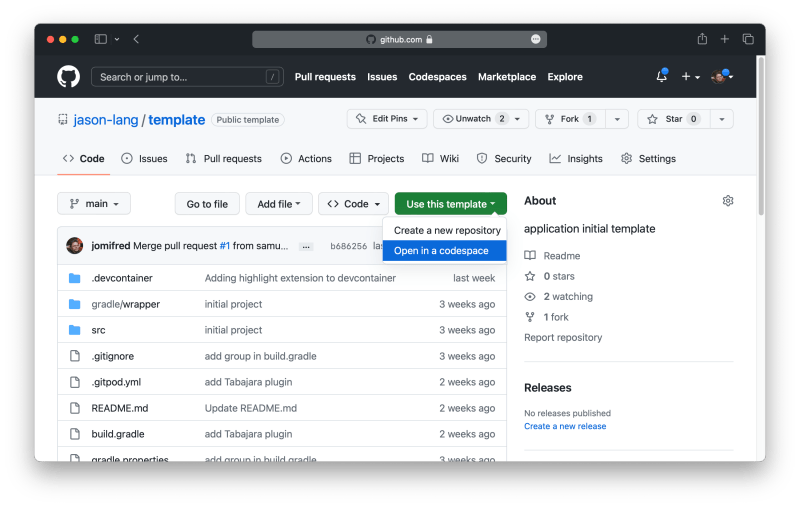This screenshot has width=800, height=507.
Task: Switch to the Settings tab
Action: pyautogui.click(x=648, y=159)
